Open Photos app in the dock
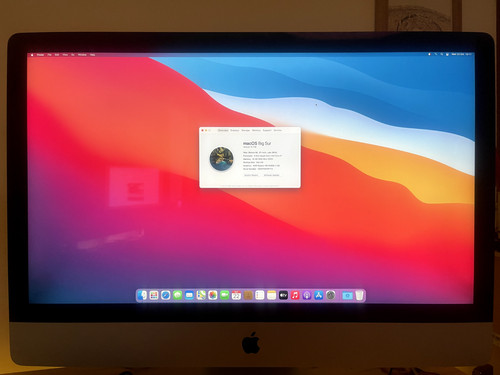This screenshot has width=500, height=375. [213, 295]
